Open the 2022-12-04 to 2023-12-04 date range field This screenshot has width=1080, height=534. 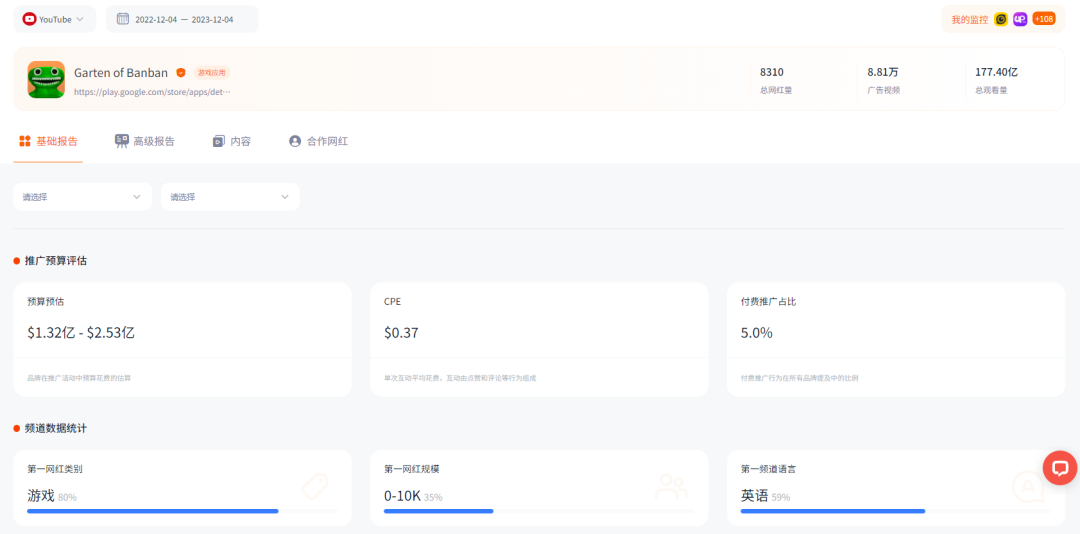(x=182, y=19)
